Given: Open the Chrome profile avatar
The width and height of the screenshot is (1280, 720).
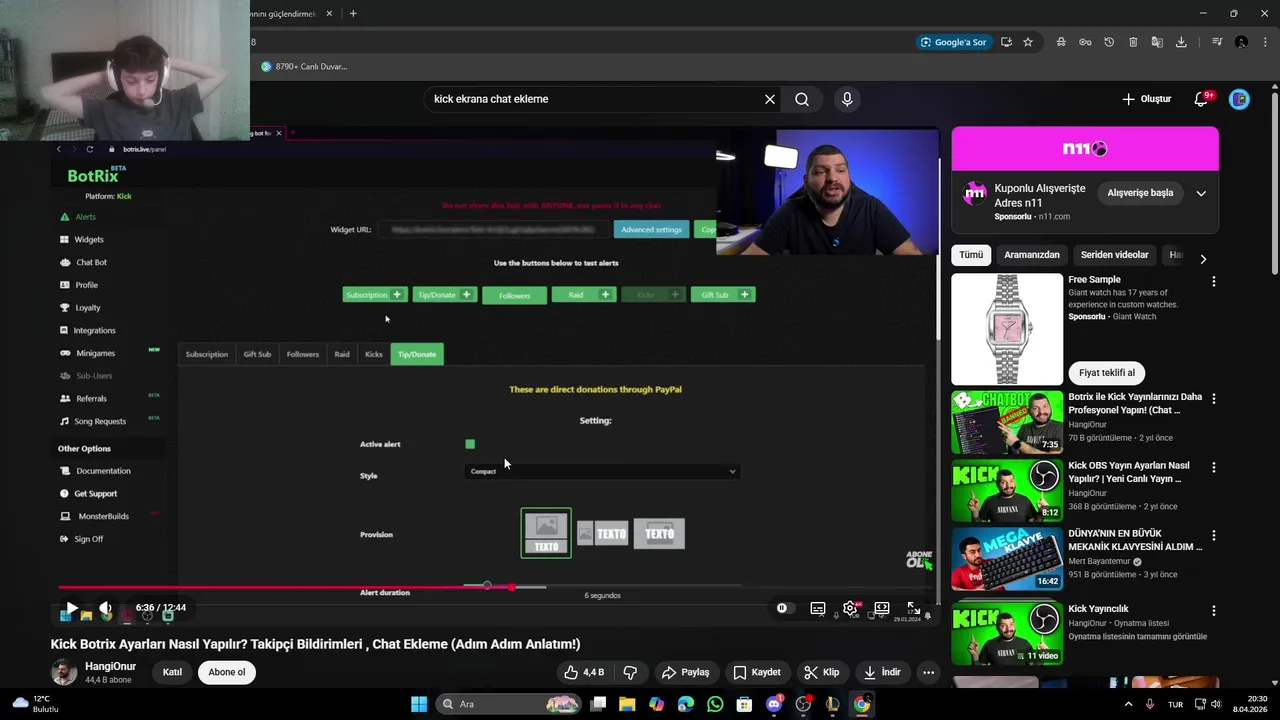Looking at the screenshot, I should [1241, 42].
